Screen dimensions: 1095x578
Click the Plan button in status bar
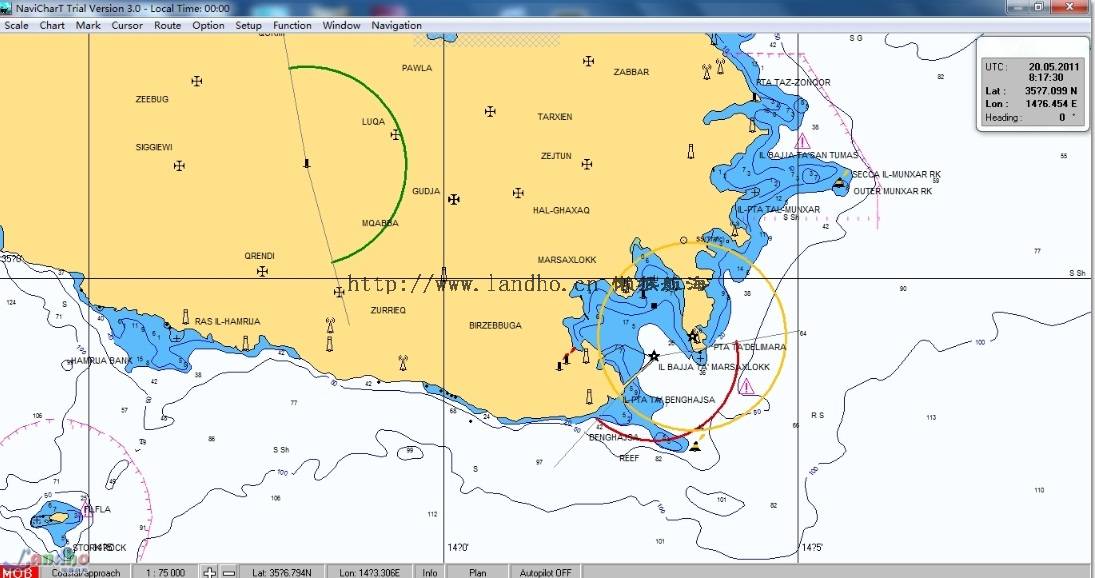478,572
